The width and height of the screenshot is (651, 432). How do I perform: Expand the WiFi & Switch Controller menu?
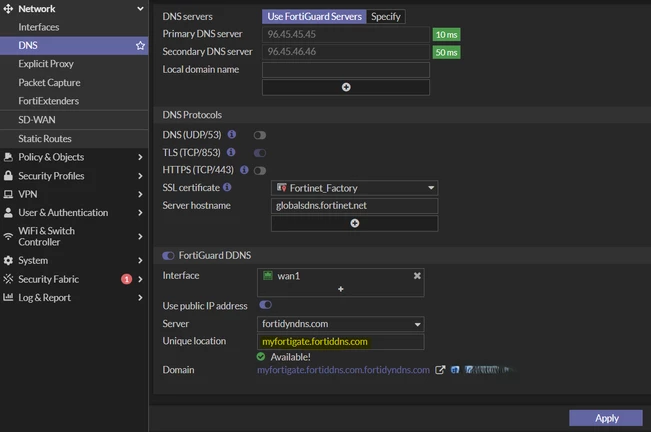coord(140,237)
